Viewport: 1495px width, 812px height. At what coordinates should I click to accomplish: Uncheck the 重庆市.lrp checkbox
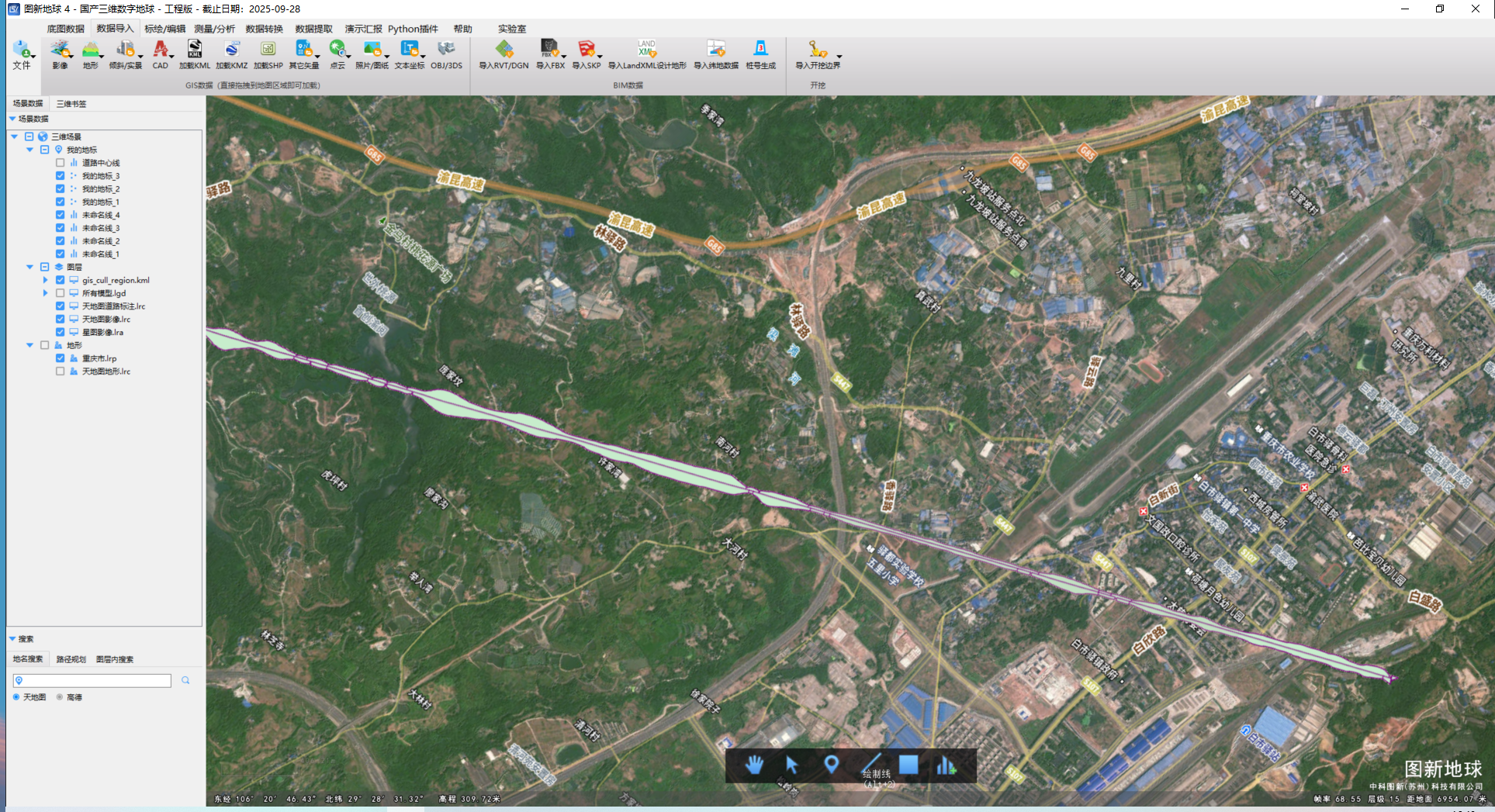[x=61, y=358]
